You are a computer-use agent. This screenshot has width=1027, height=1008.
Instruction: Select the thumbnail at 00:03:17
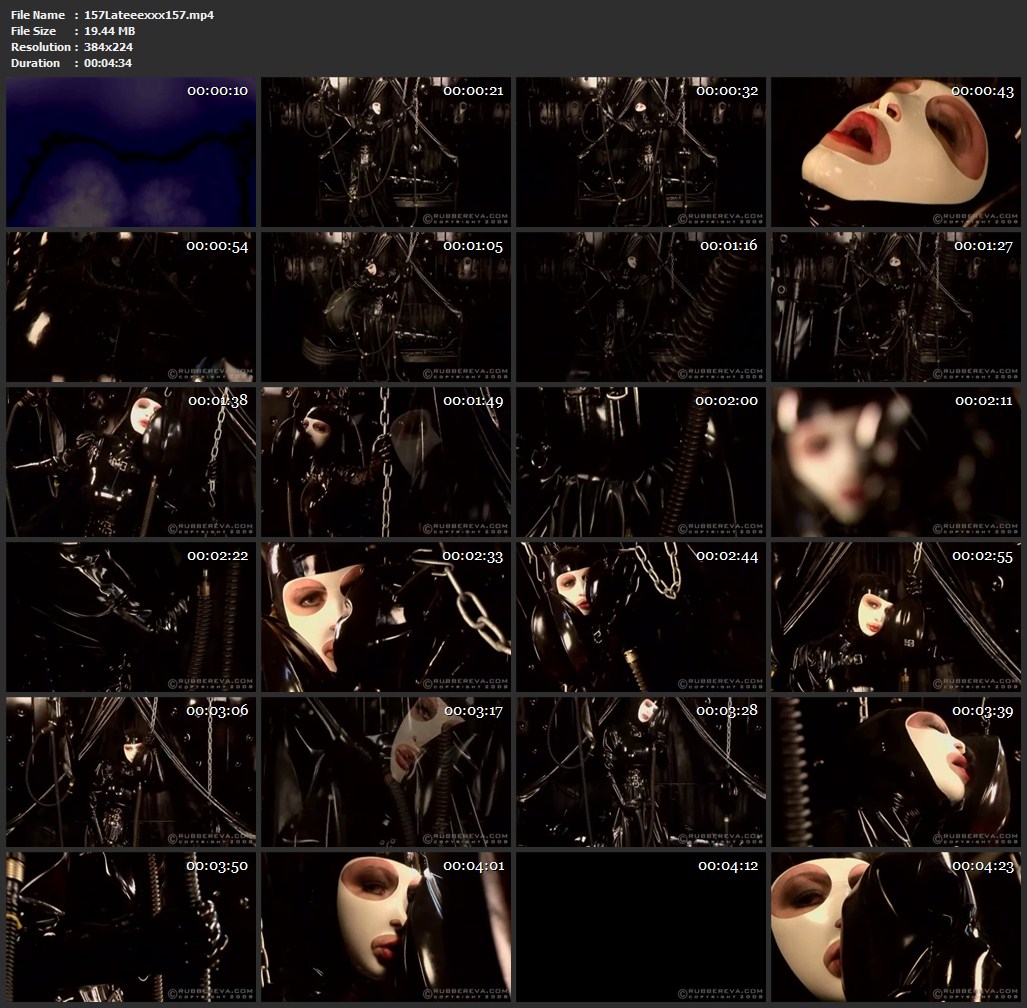(x=386, y=772)
